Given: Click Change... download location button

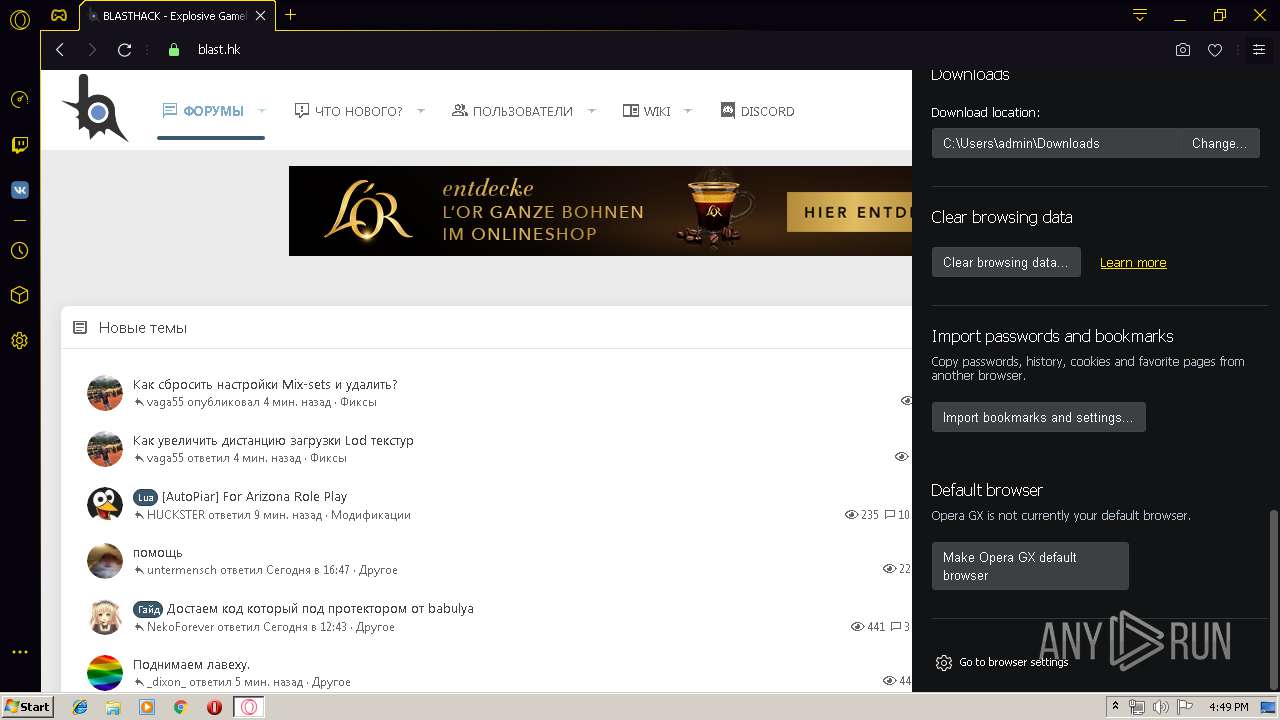Looking at the screenshot, I should click(x=1219, y=143).
